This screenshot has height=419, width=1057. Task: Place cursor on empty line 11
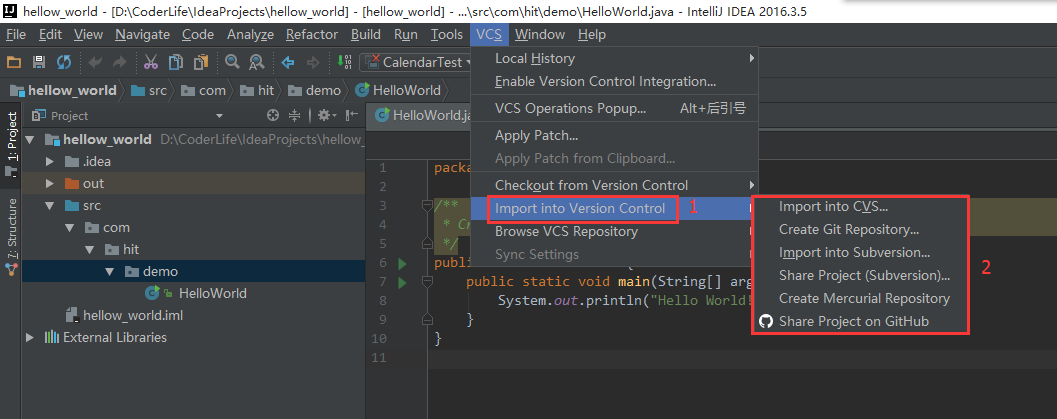742,358
